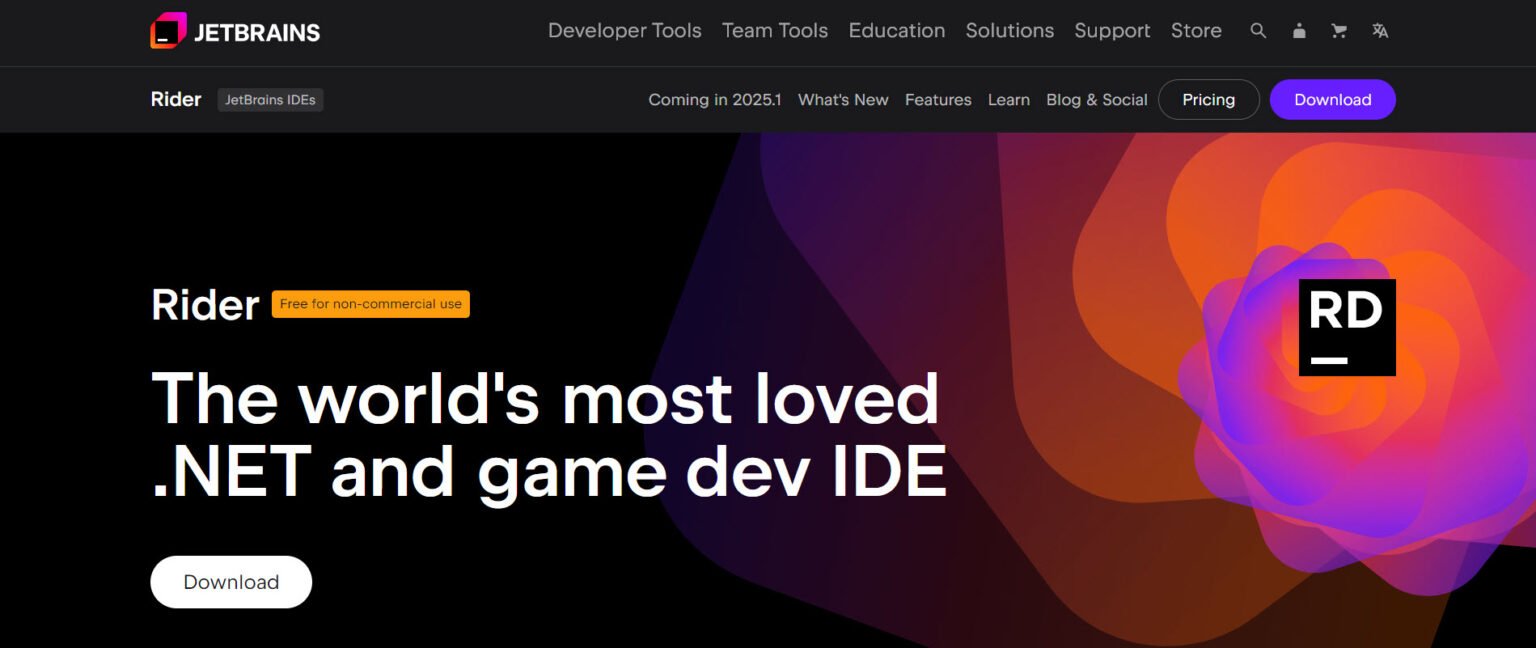This screenshot has width=1536, height=648.
Task: Click the Free for non-commercial use badge
Action: tap(370, 304)
